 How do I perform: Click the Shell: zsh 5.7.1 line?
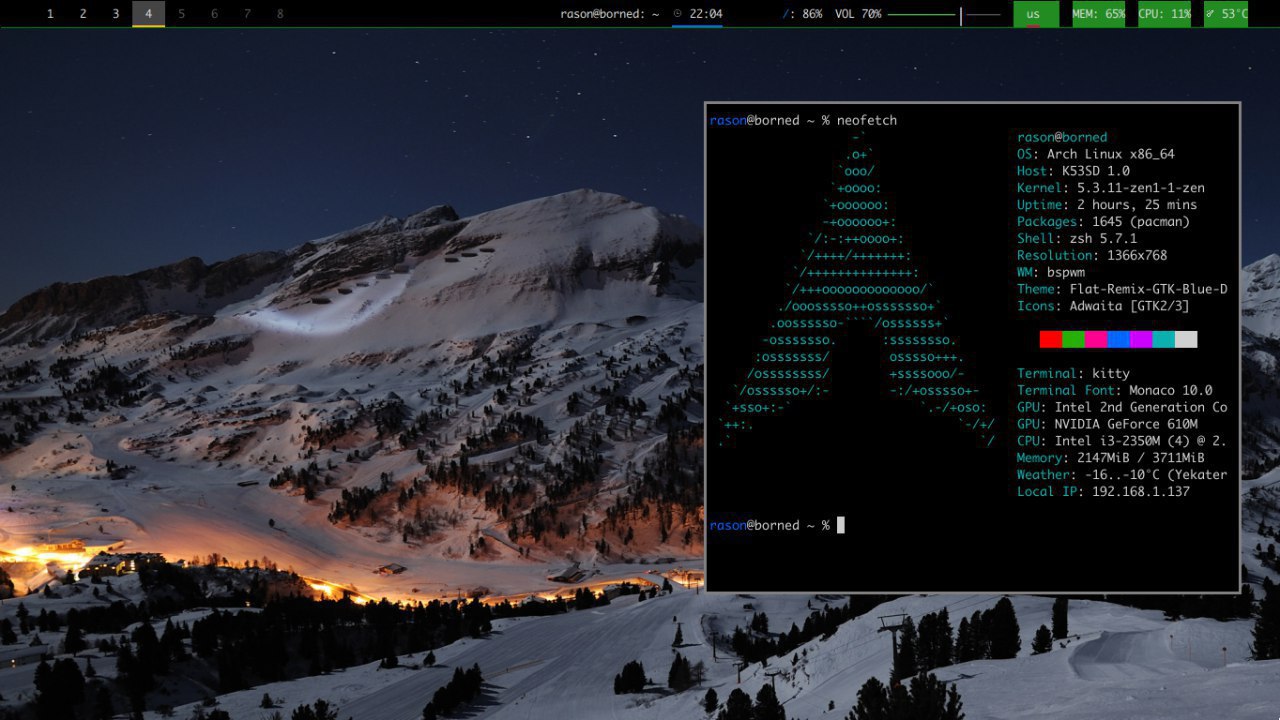click(1077, 239)
